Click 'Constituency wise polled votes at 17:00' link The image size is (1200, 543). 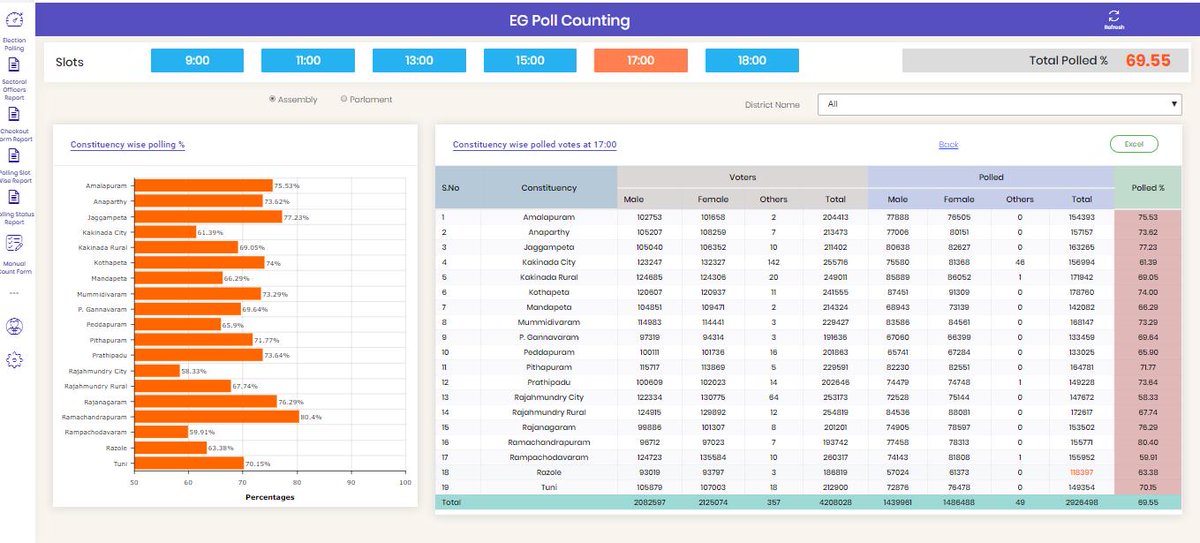click(x=535, y=145)
